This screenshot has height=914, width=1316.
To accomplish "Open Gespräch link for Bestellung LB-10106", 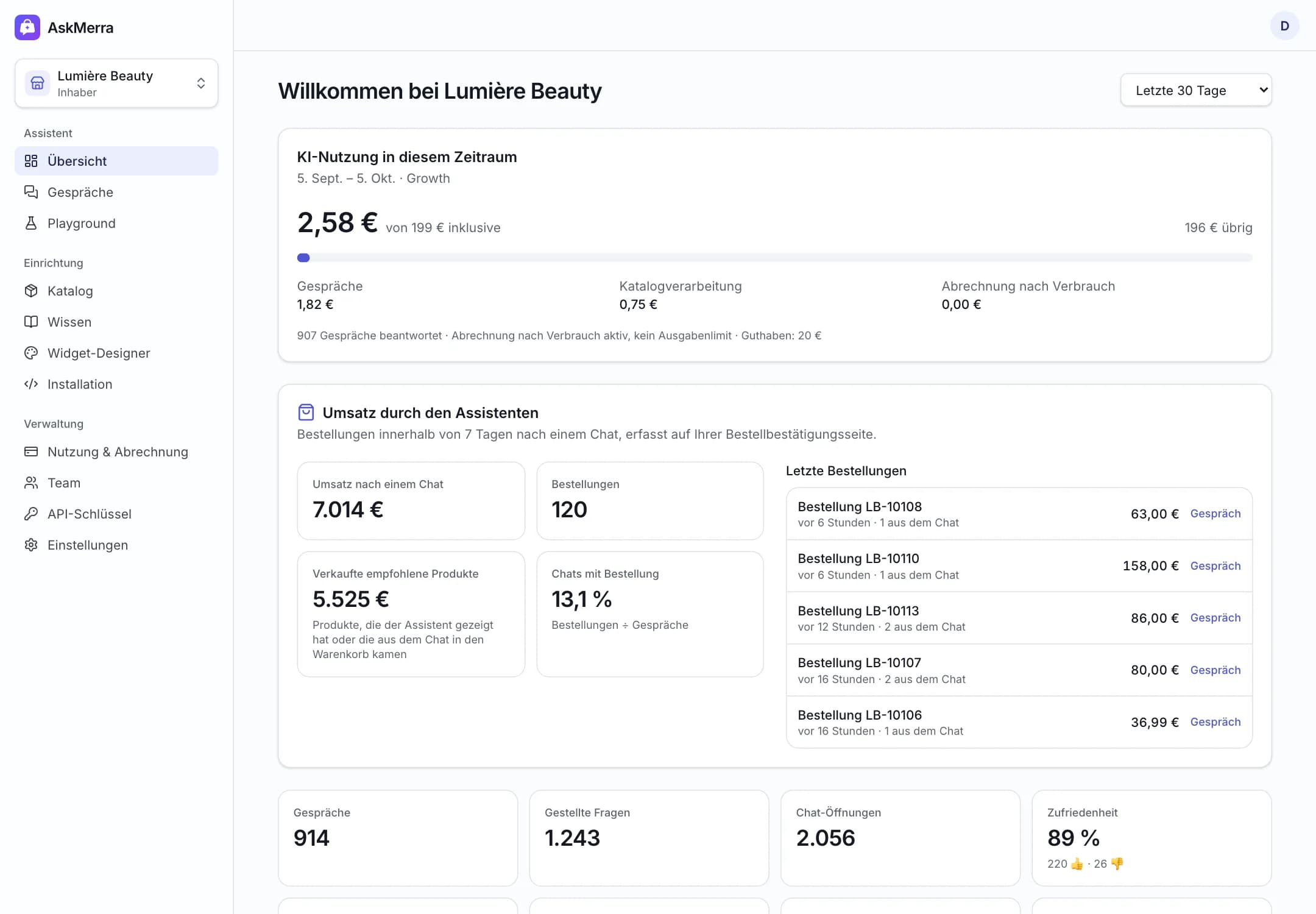I will point(1215,722).
